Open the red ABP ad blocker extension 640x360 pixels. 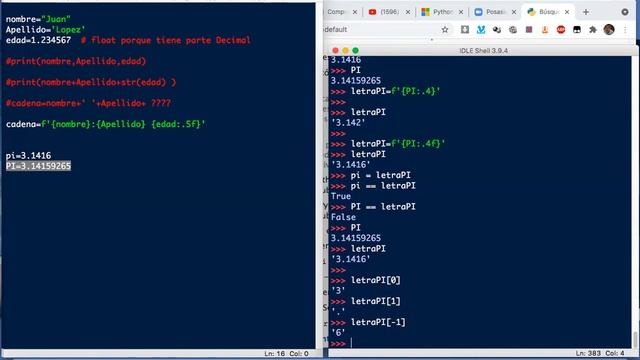pos(561,29)
